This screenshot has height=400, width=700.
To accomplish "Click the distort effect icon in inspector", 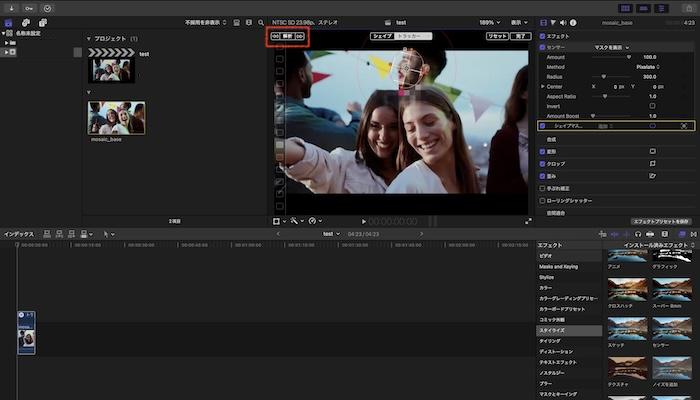I will 652,175.
